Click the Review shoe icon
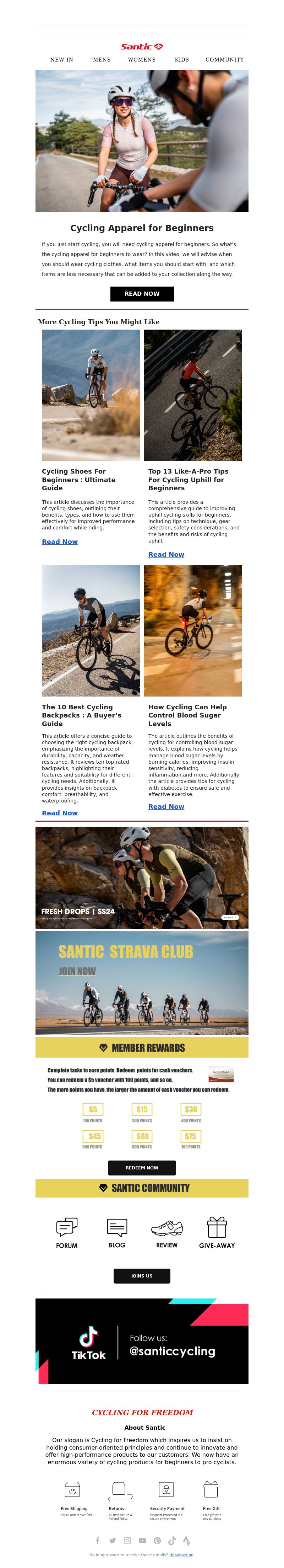This screenshot has height=1568, width=284. [166, 1227]
